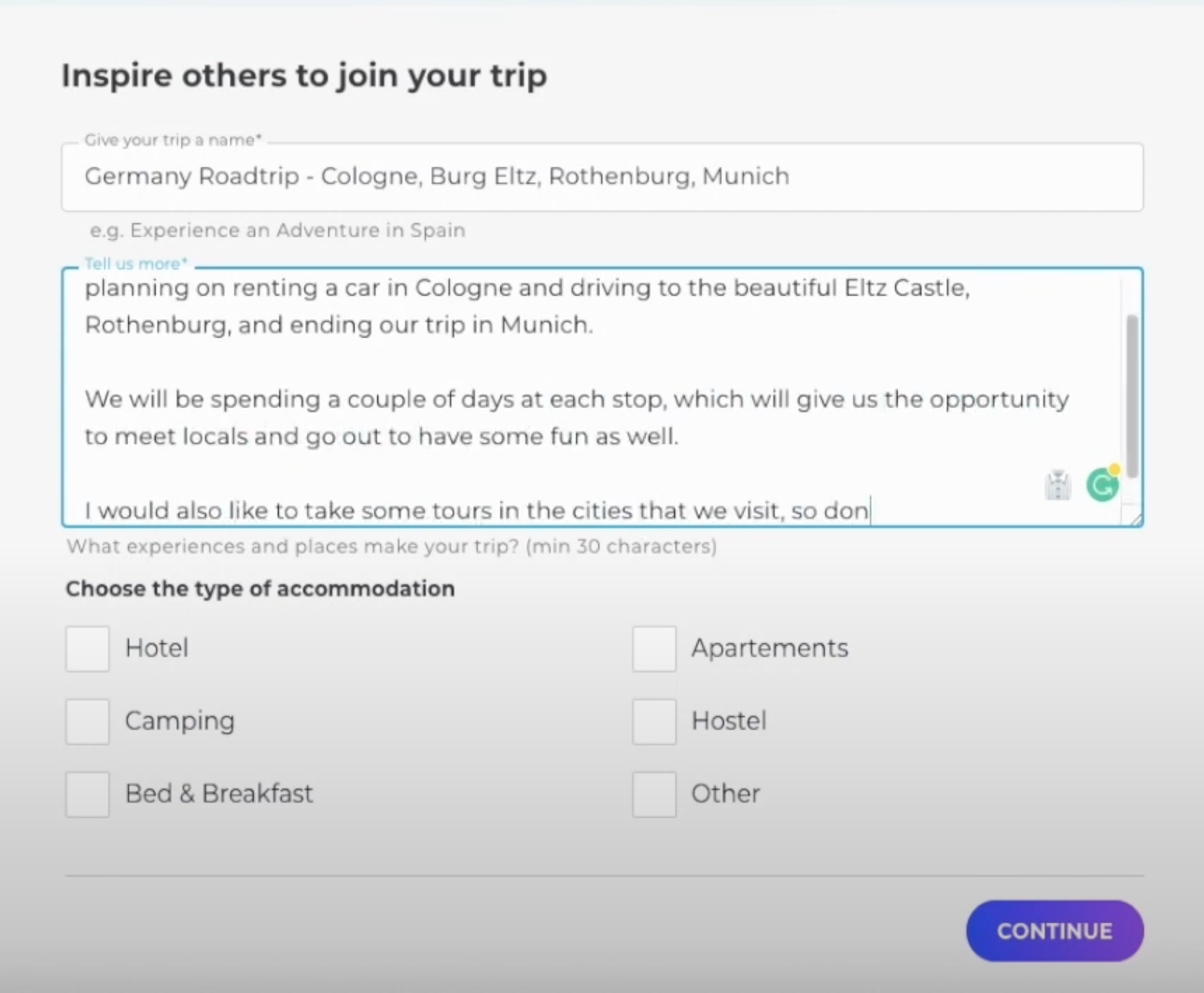Click the 'Tell us more' field label
The width and height of the screenshot is (1204, 993).
point(136,264)
